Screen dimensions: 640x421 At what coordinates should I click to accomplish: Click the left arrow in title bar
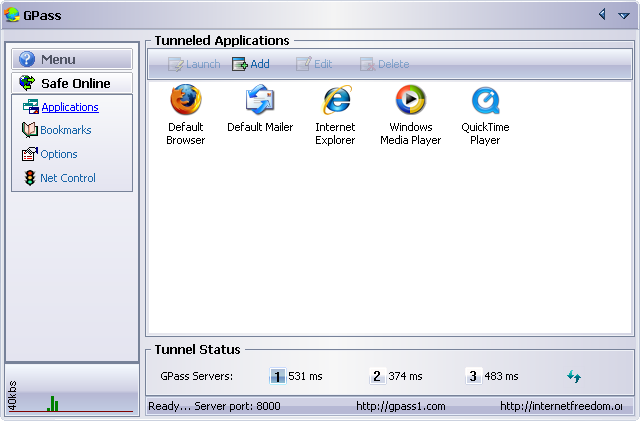pos(602,15)
